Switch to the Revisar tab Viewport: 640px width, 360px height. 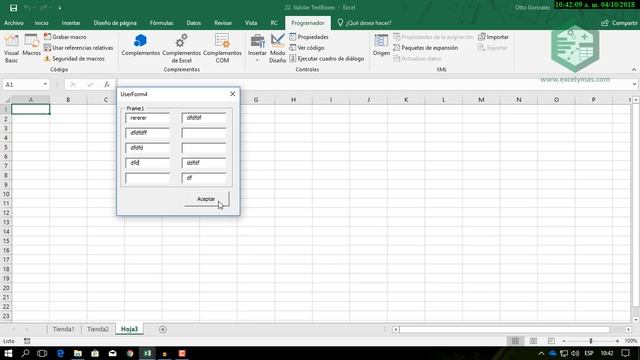point(223,23)
